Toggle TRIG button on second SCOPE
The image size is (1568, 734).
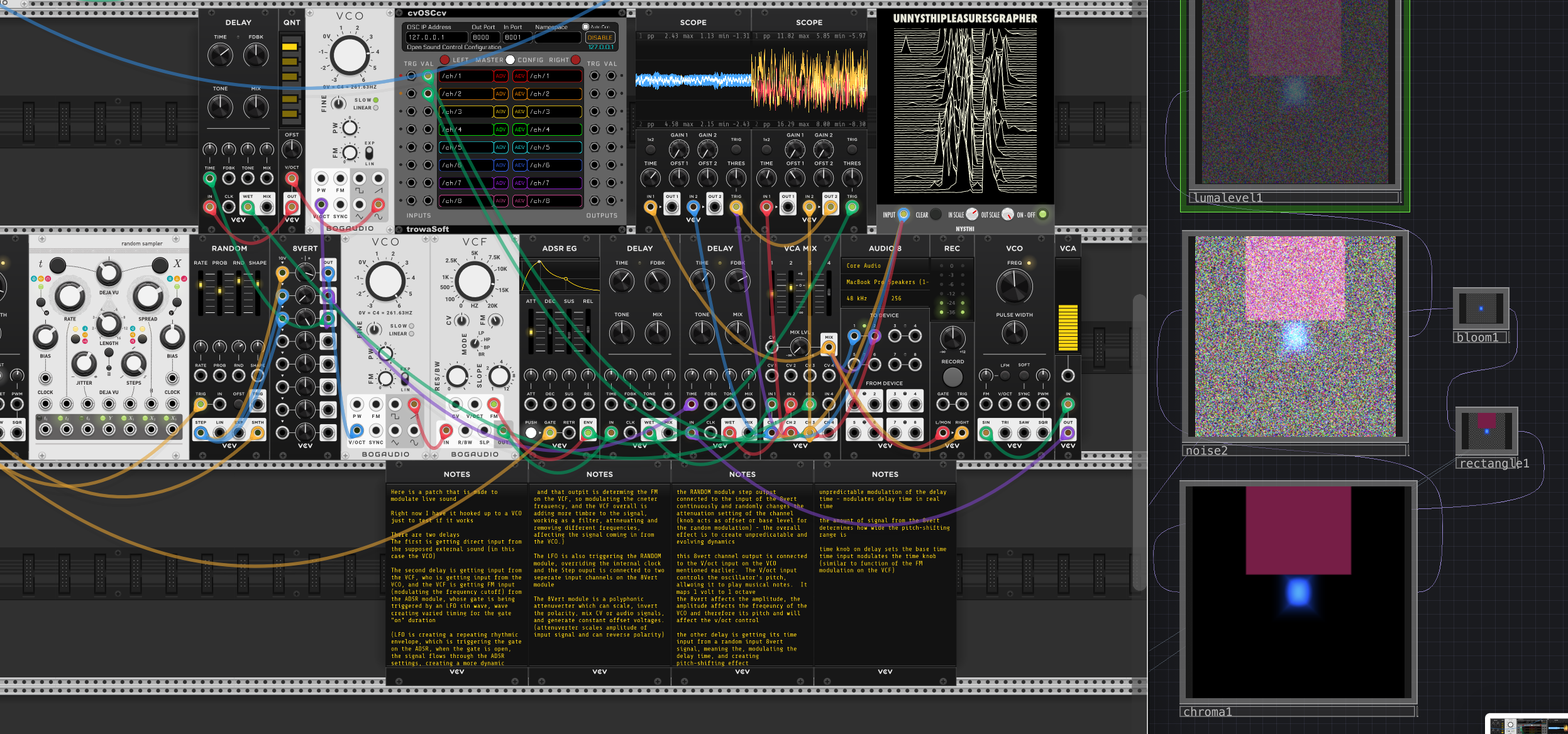click(x=851, y=150)
